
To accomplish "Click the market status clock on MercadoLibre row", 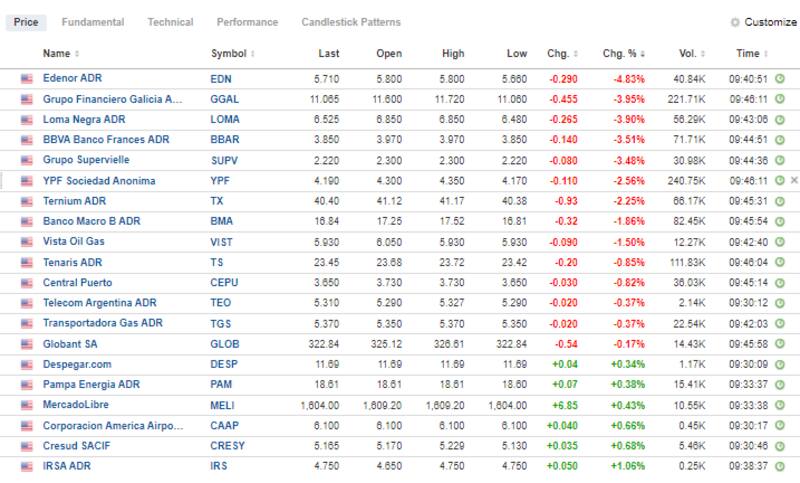I will pos(780,405).
